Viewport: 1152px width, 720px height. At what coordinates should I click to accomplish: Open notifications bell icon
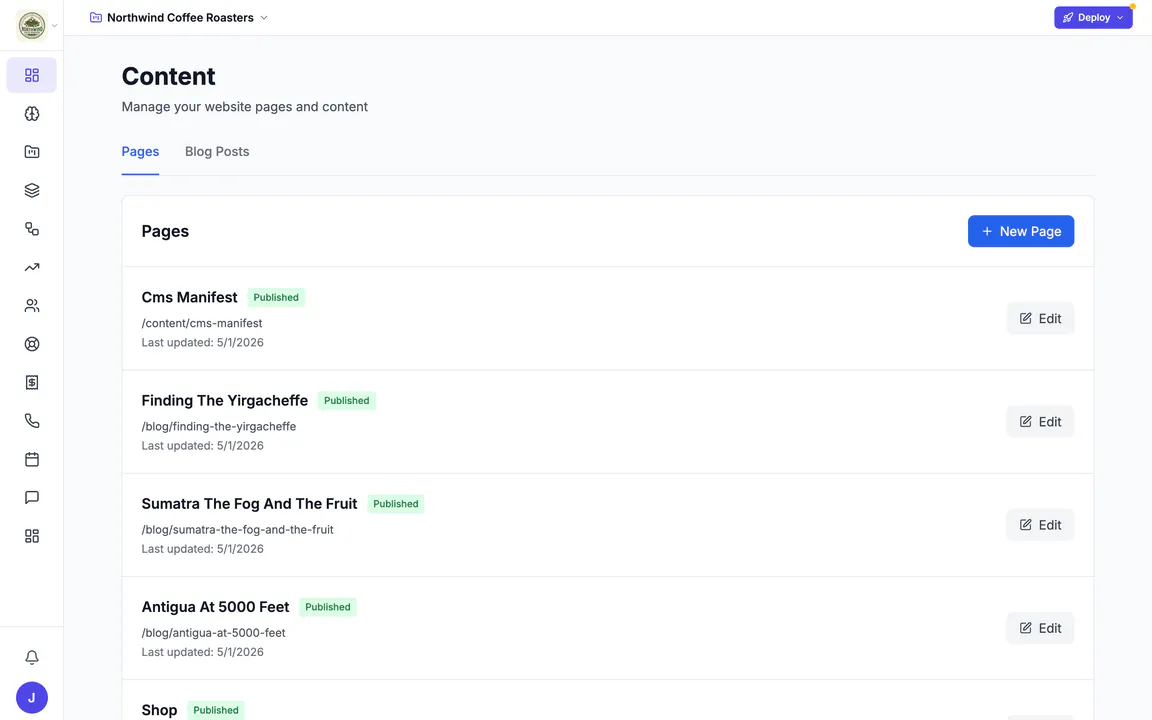(32, 658)
